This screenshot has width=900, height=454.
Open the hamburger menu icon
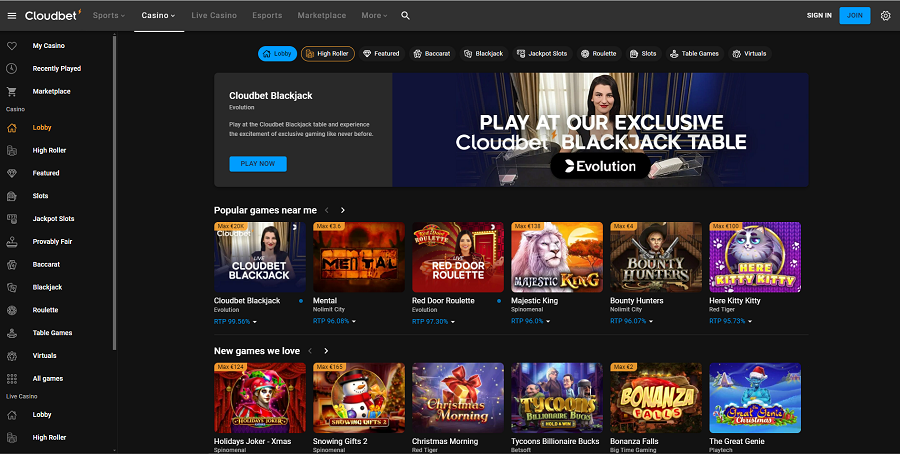(x=11, y=15)
